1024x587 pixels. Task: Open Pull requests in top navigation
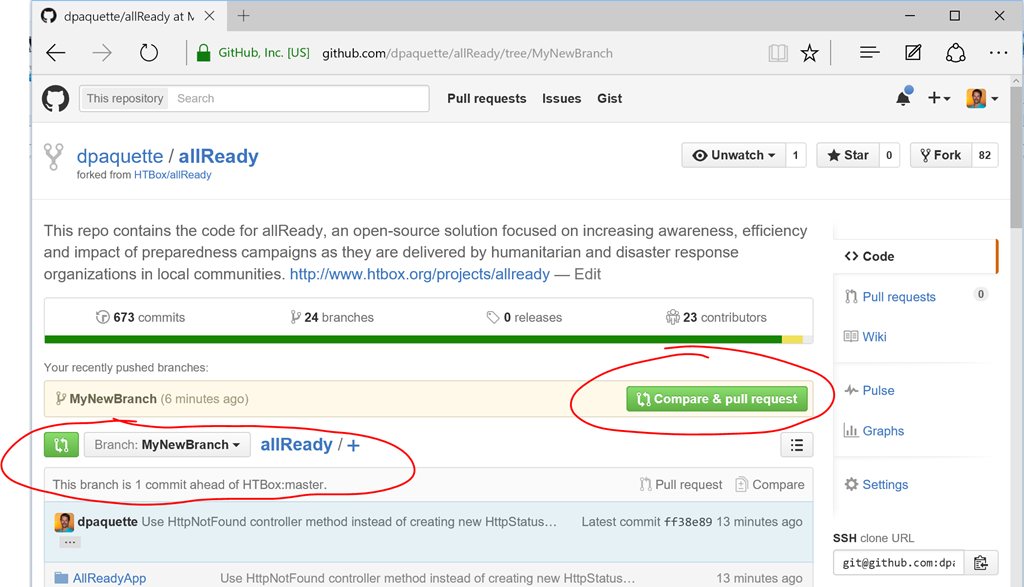(x=487, y=99)
